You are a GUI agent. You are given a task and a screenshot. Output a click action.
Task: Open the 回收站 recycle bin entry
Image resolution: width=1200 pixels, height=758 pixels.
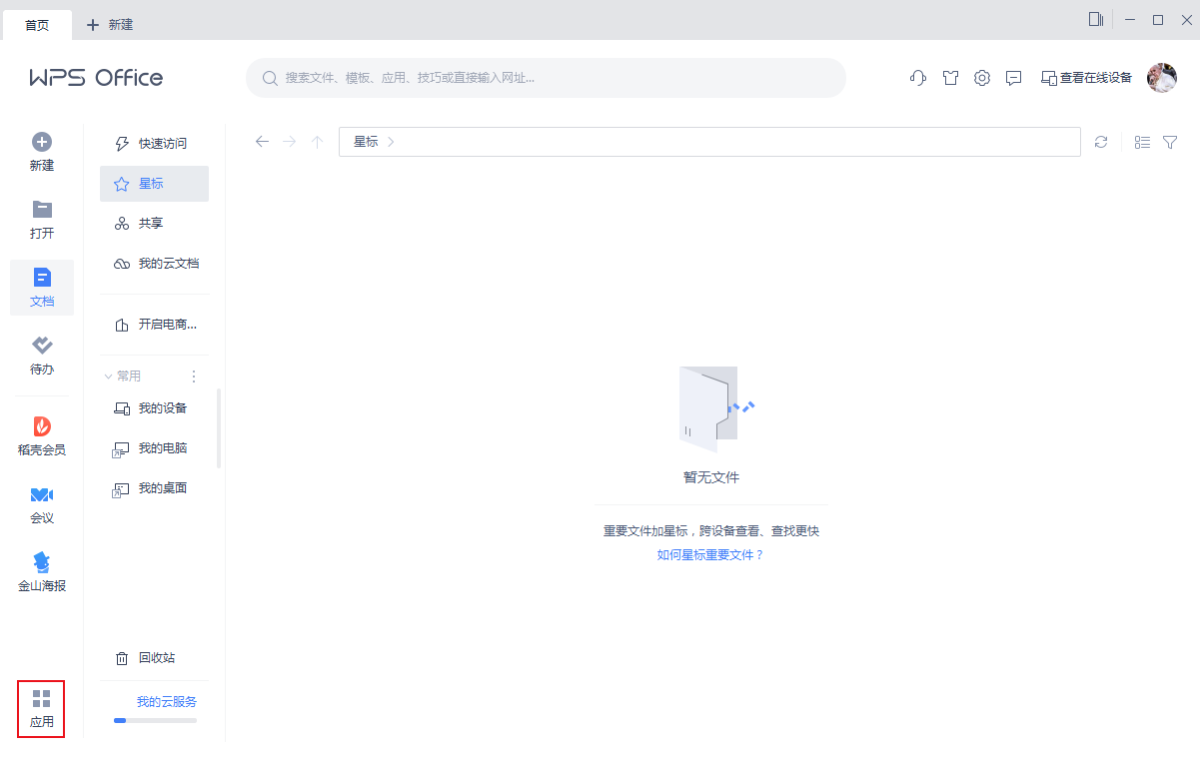click(154, 657)
